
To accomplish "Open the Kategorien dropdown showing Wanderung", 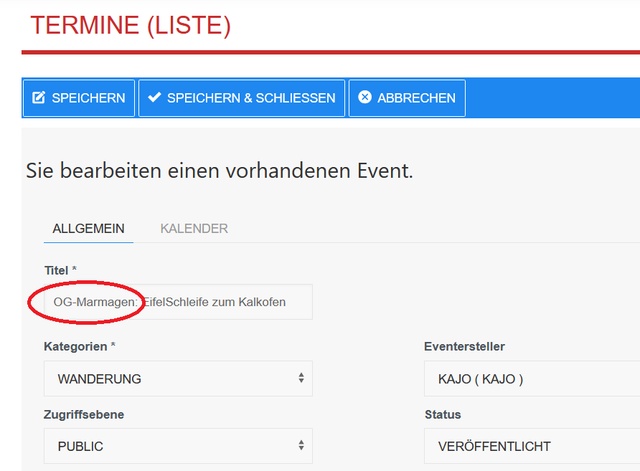I will pos(170,379).
